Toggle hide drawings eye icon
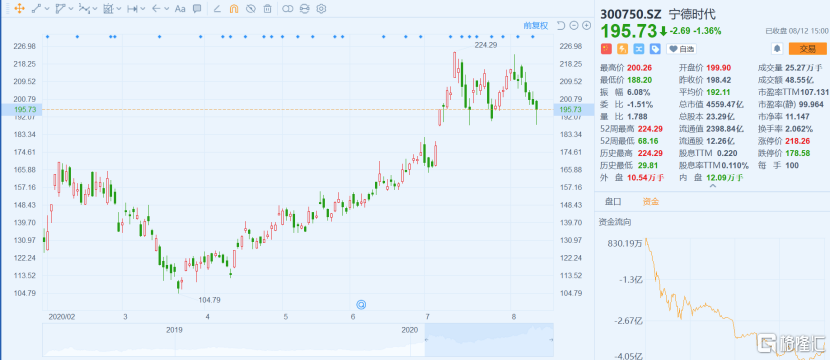The image size is (832, 360). coord(251,8)
